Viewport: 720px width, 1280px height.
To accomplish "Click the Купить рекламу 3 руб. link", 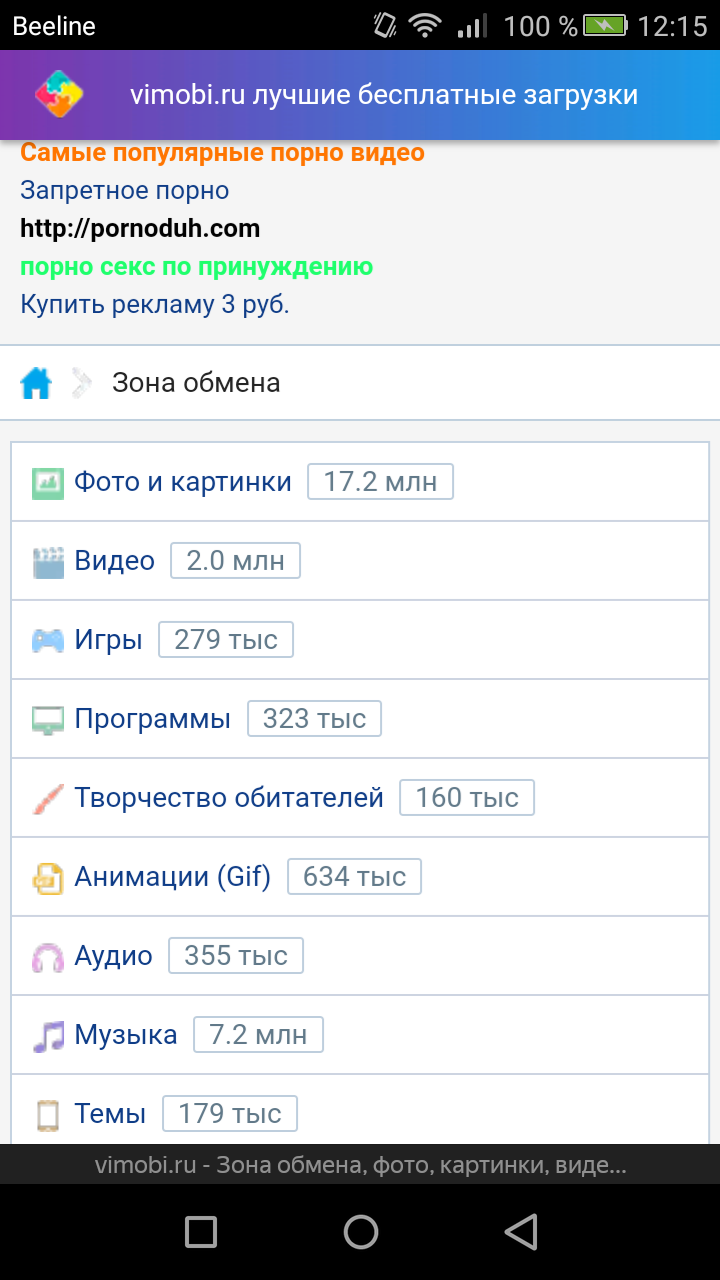I will [x=155, y=304].
